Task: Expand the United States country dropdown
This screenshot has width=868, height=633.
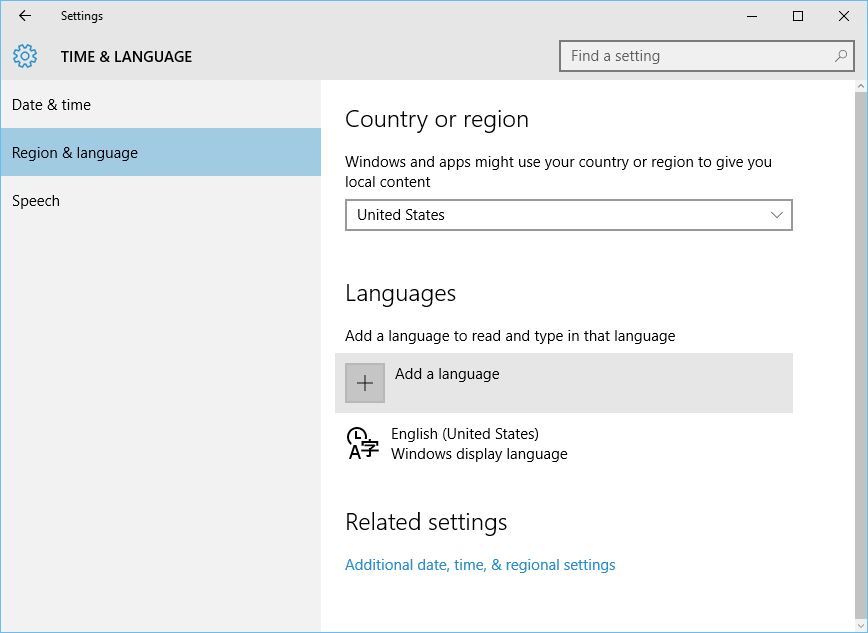Action: tap(569, 215)
